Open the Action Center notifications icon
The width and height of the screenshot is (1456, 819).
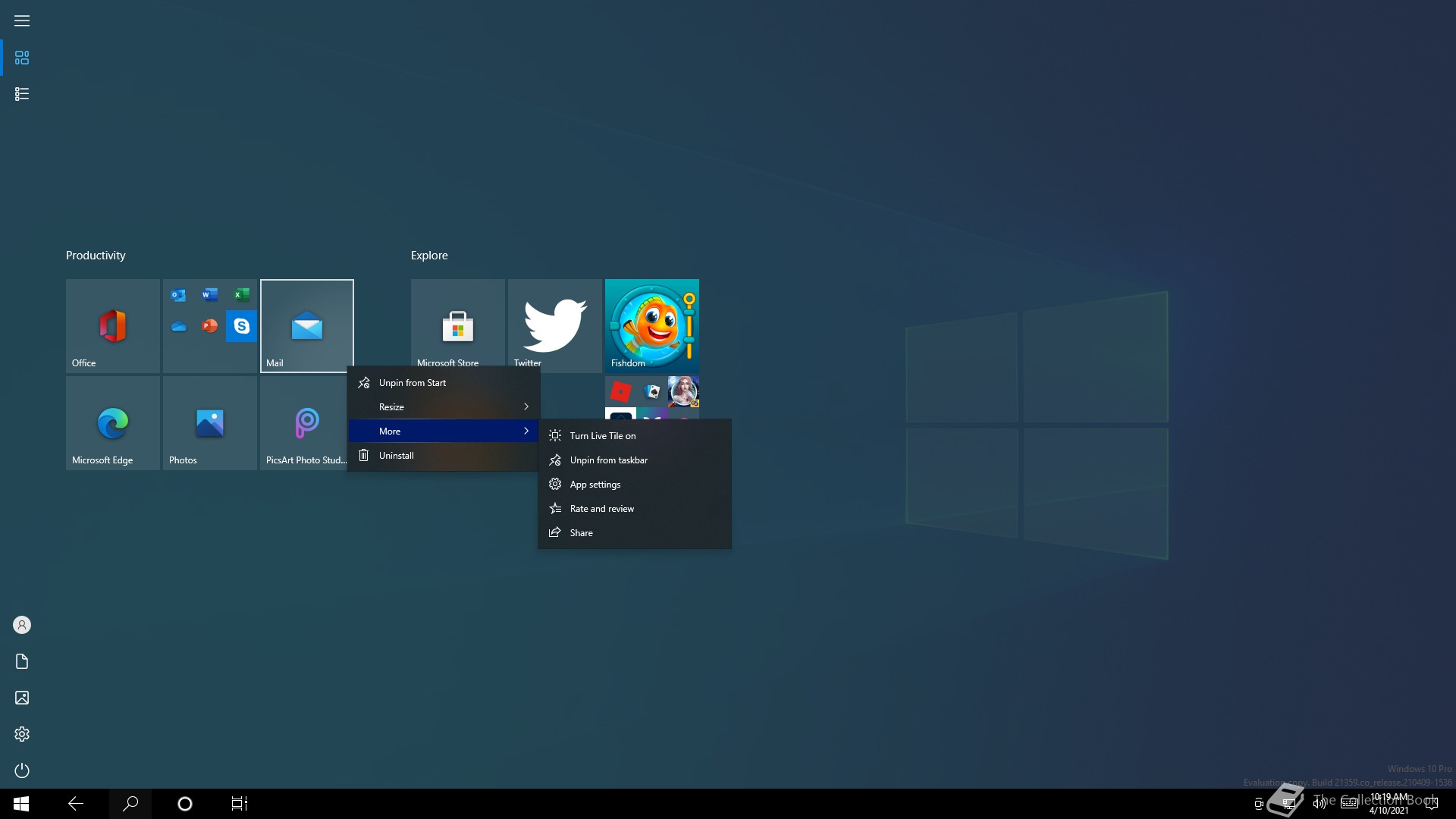[x=1432, y=804]
